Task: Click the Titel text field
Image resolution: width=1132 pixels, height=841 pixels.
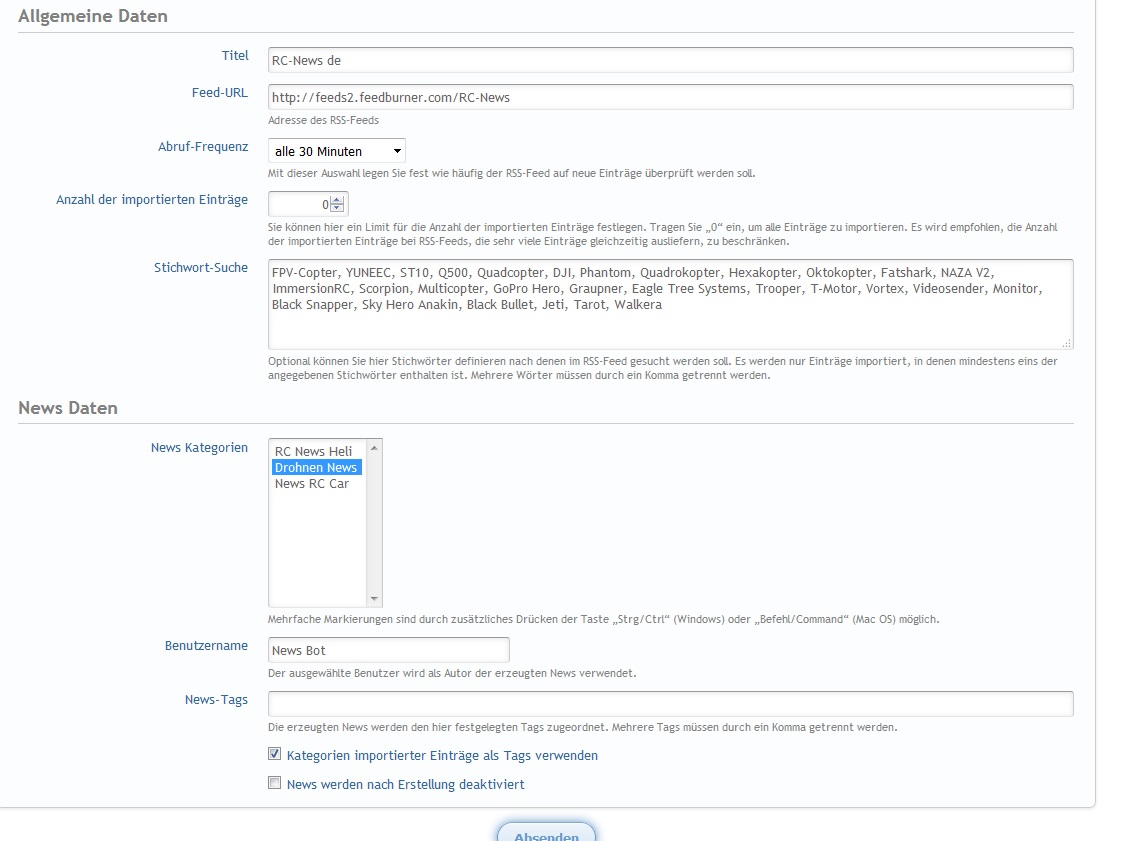Action: coord(670,60)
